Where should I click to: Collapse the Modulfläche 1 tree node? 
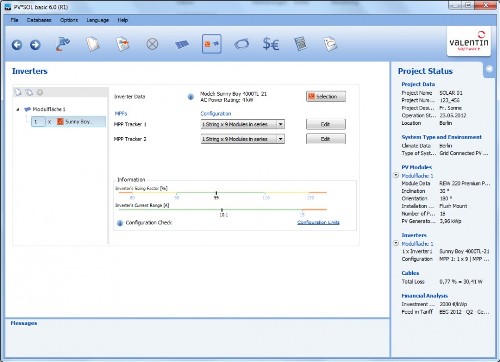coord(18,109)
